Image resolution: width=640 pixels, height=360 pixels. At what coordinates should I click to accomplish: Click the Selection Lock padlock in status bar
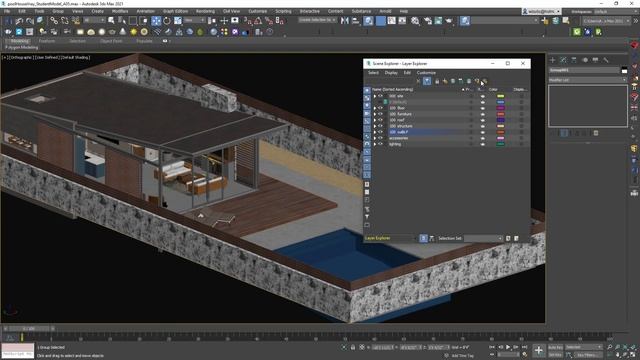[353, 347]
